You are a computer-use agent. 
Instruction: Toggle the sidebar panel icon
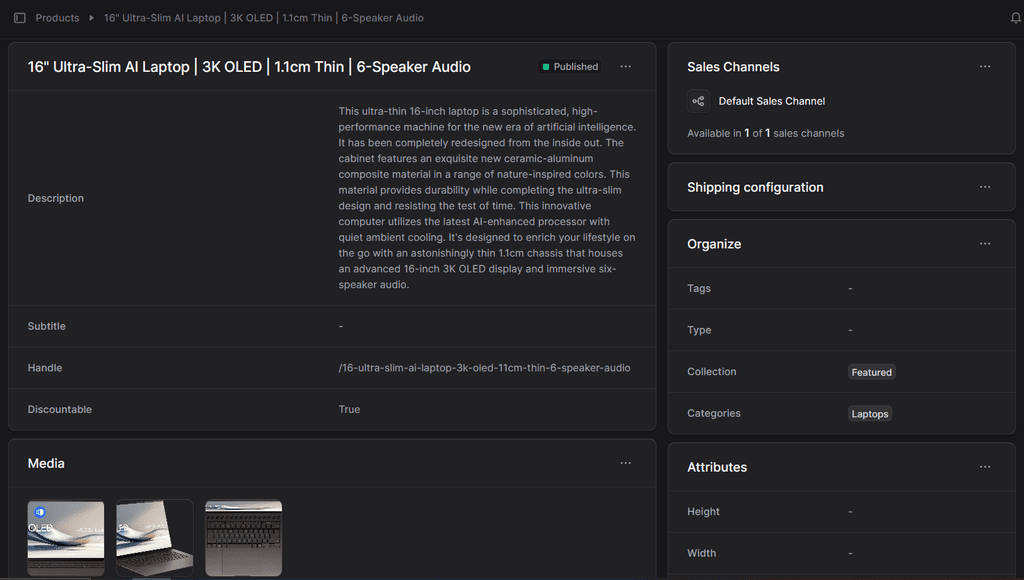pos(20,18)
